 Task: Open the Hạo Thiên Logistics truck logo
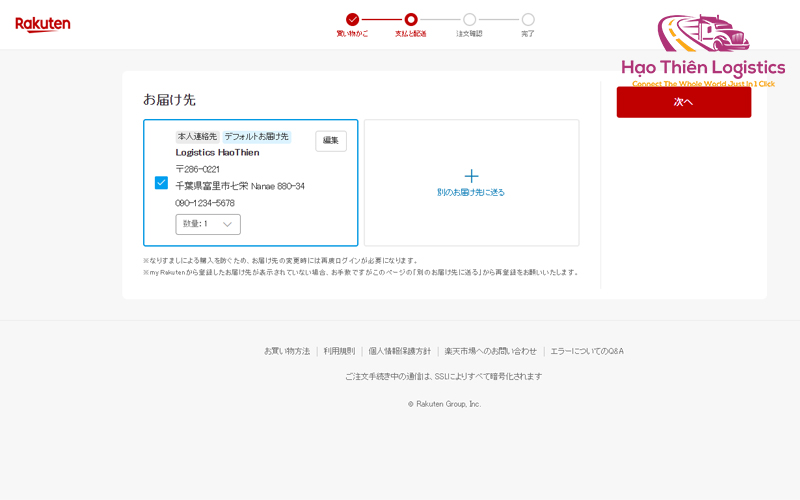(704, 33)
